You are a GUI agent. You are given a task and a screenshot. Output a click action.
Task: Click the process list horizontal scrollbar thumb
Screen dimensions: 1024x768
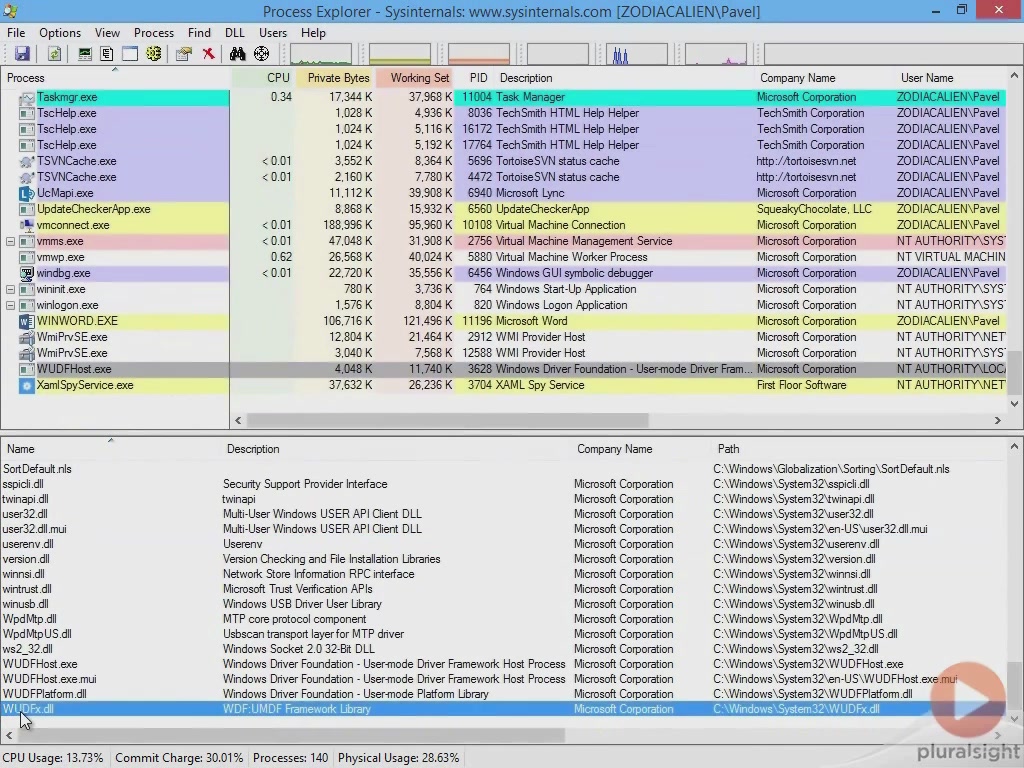click(447, 421)
